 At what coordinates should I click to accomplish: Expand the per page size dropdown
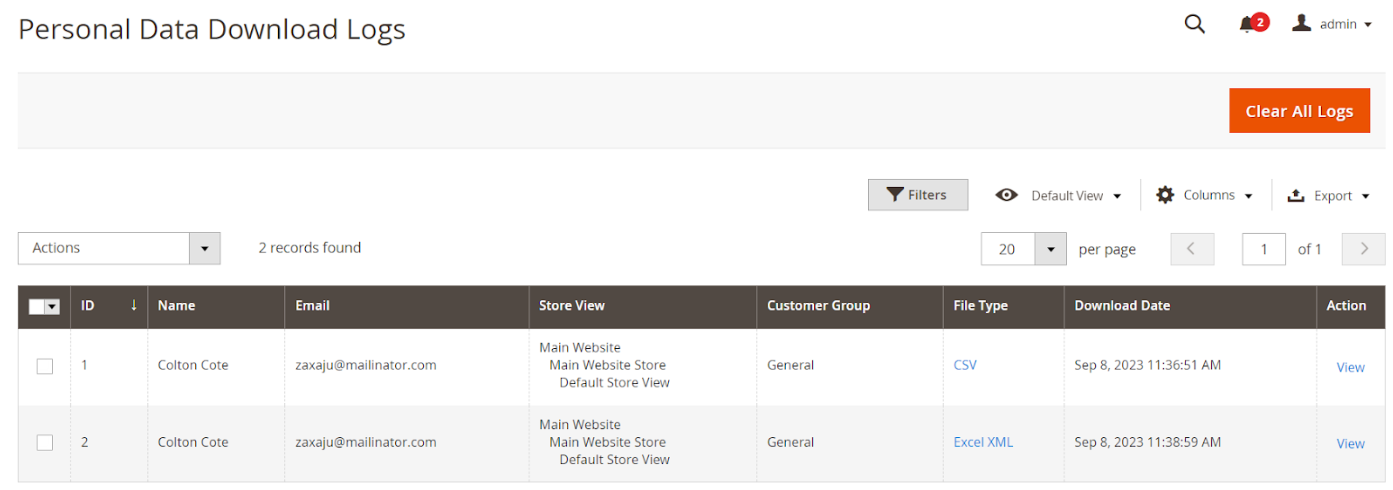(1050, 249)
